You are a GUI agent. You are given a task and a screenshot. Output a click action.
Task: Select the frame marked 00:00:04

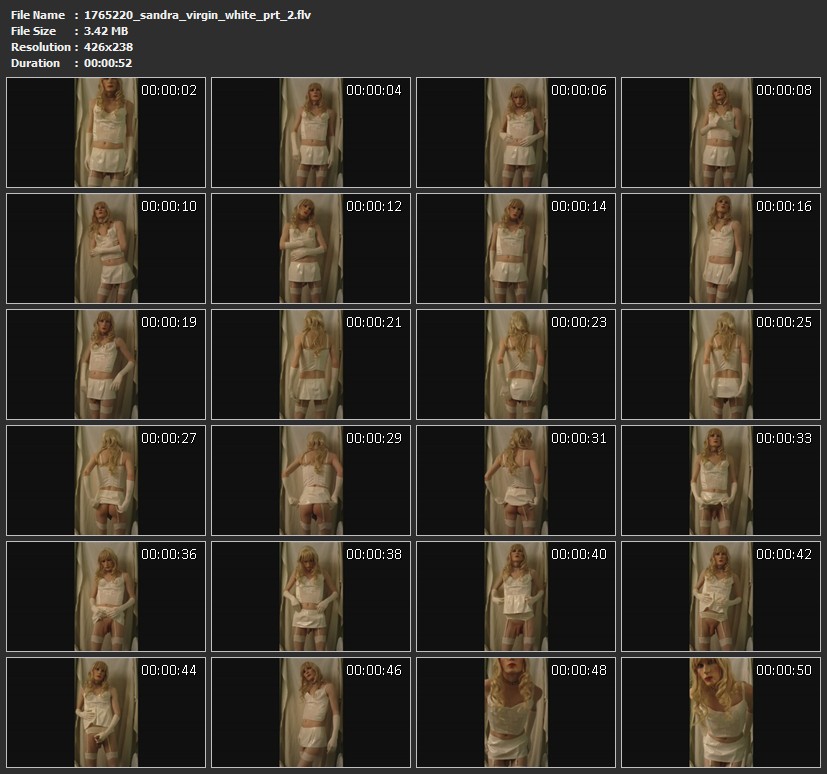tap(311, 133)
